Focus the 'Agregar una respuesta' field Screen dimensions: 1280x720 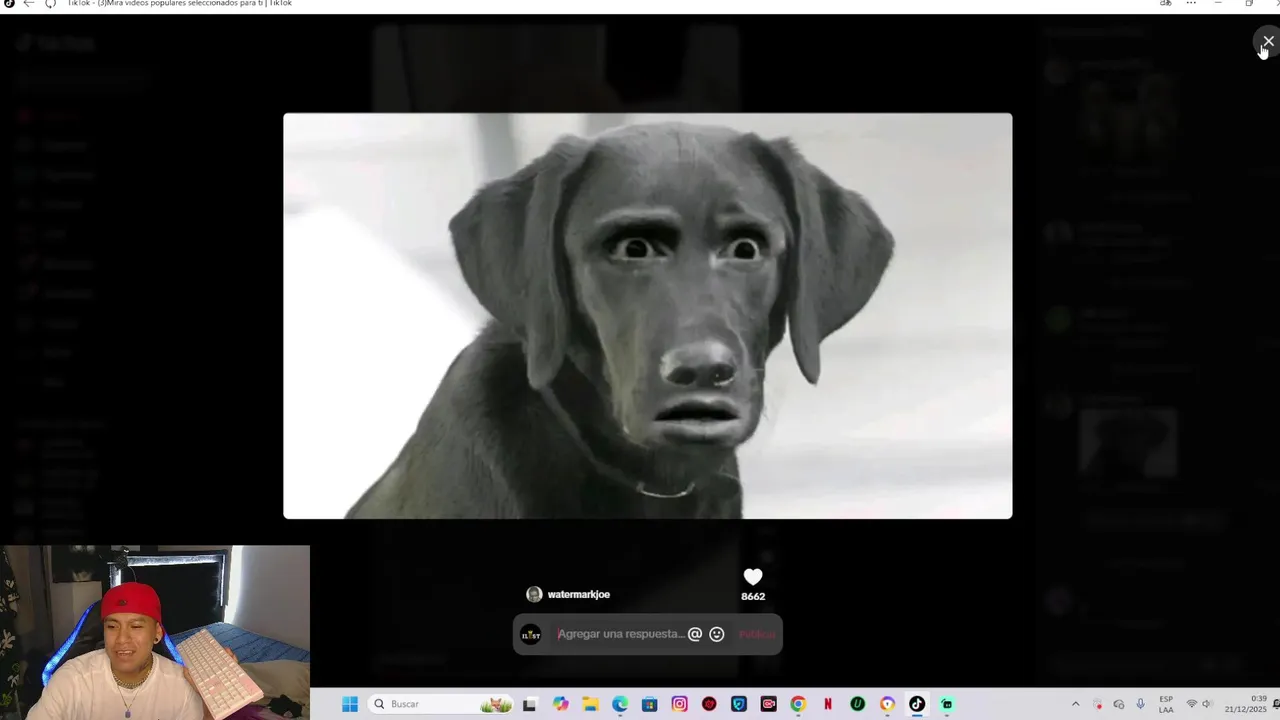(621, 634)
